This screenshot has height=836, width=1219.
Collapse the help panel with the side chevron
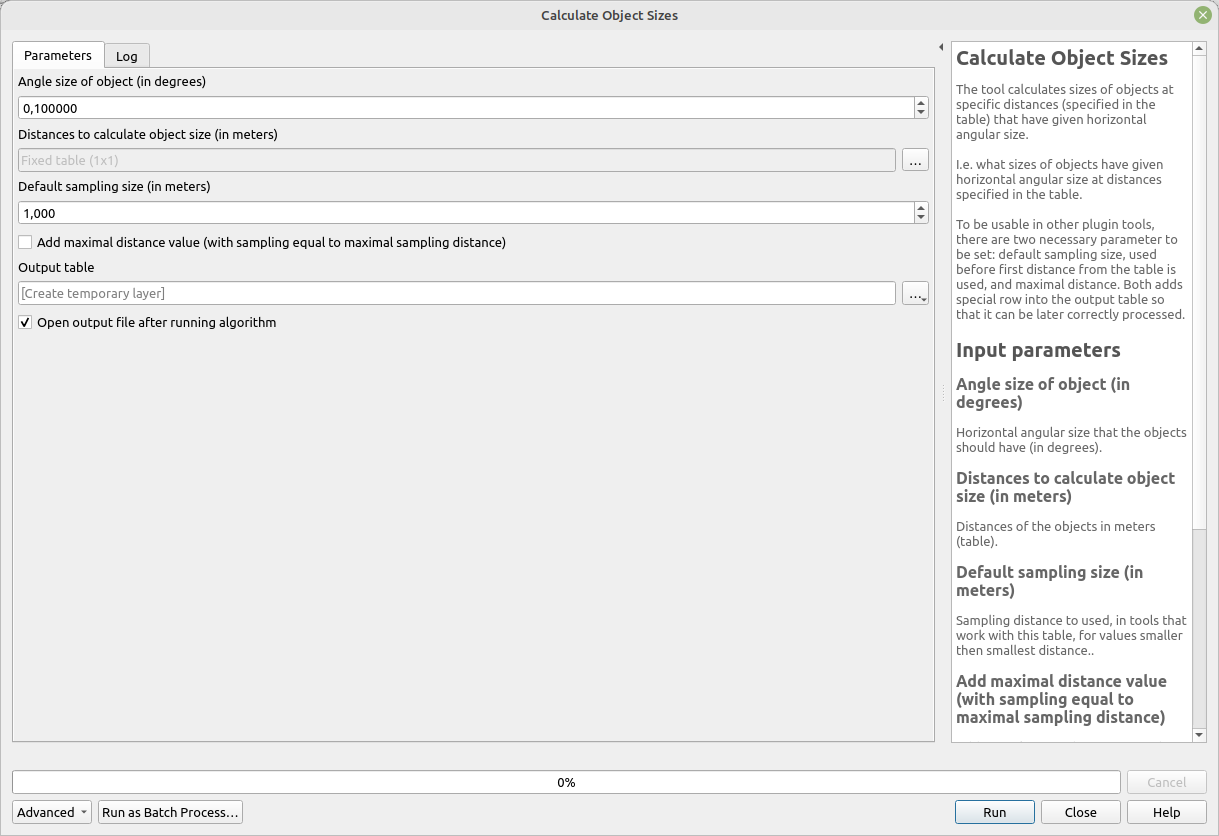(940, 46)
